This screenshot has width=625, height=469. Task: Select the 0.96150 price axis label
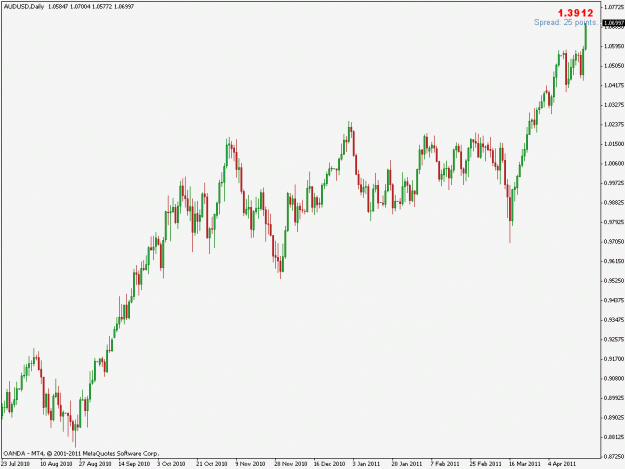coord(614,261)
